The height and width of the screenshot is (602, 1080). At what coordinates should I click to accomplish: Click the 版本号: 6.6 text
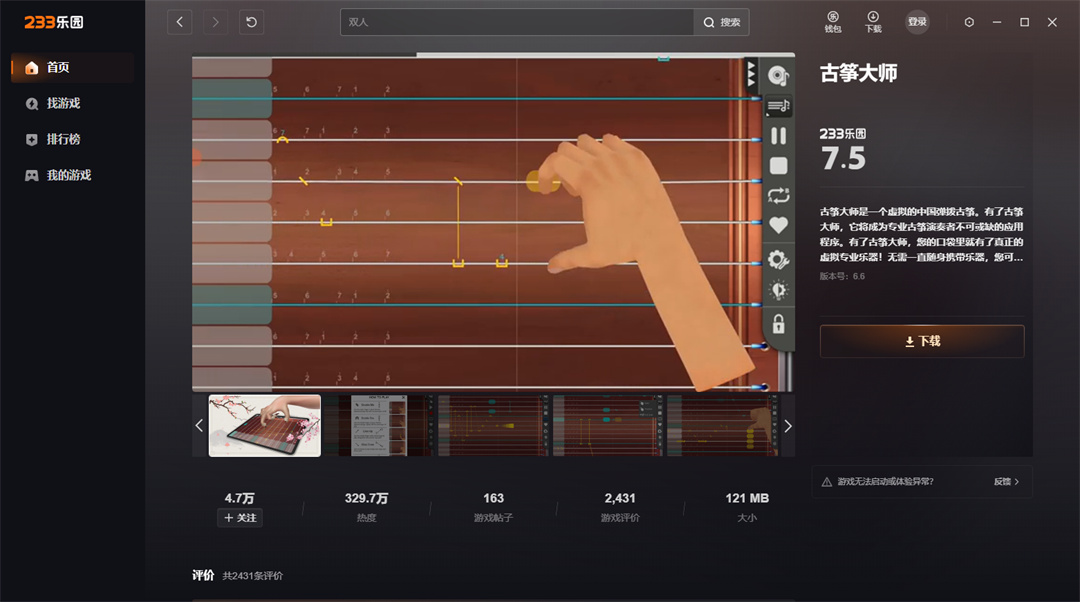click(842, 276)
